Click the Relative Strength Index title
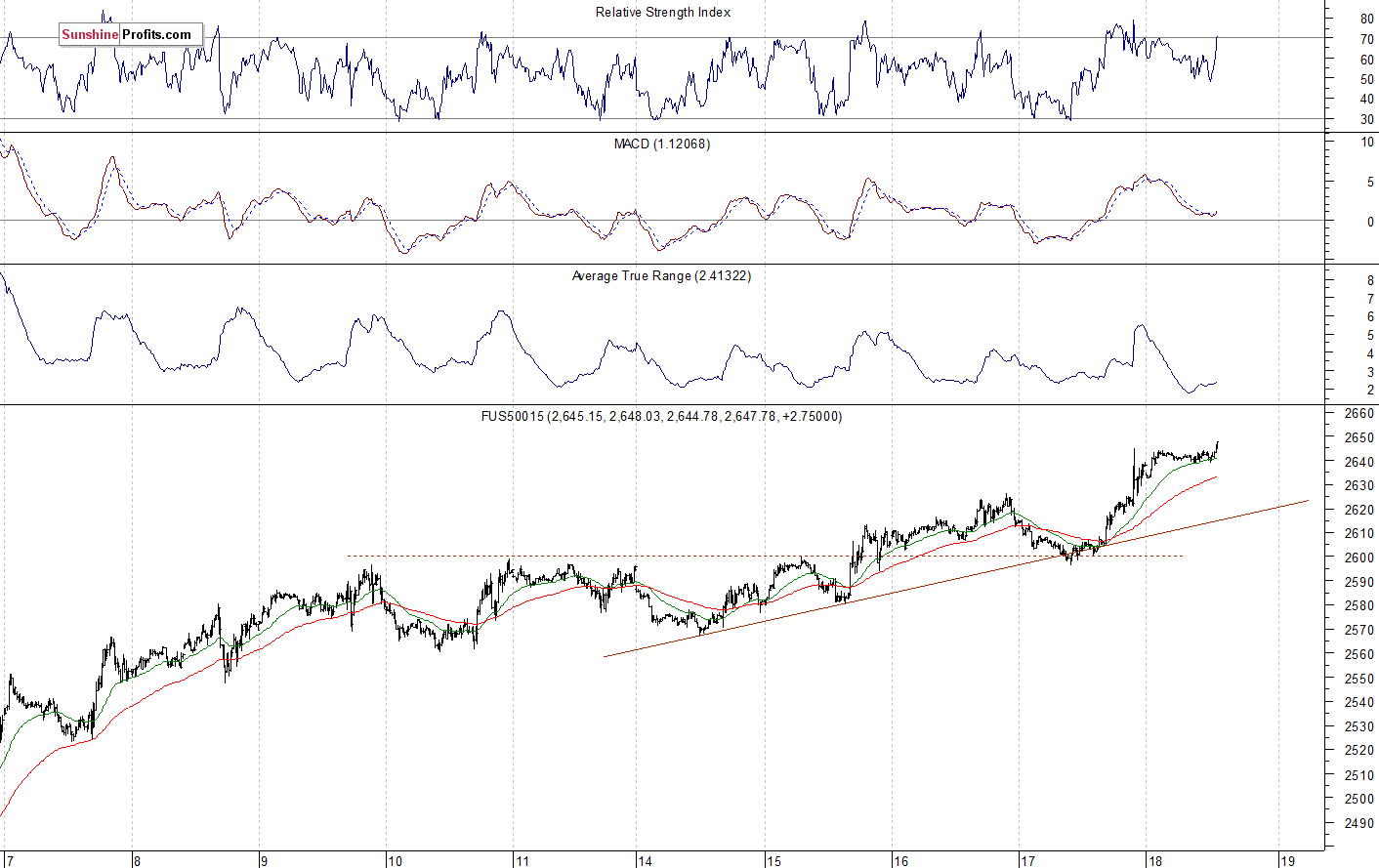Screen dimensions: 1379x868 click(x=662, y=12)
